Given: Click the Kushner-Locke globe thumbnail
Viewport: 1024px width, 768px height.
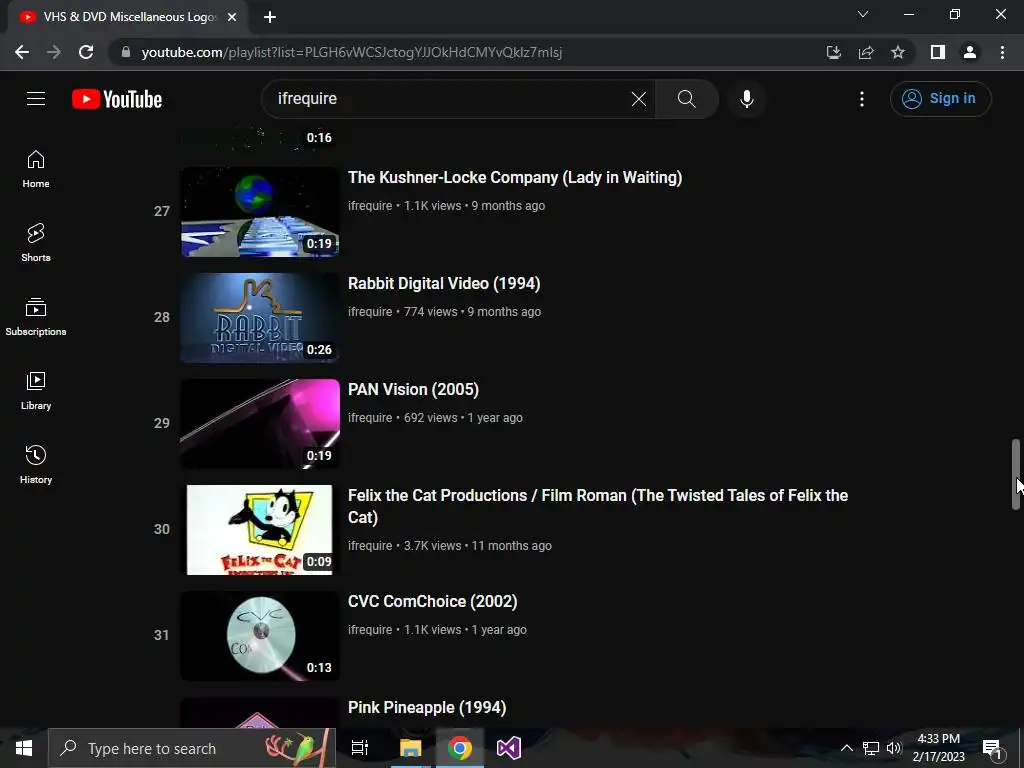Looking at the screenshot, I should (x=260, y=212).
